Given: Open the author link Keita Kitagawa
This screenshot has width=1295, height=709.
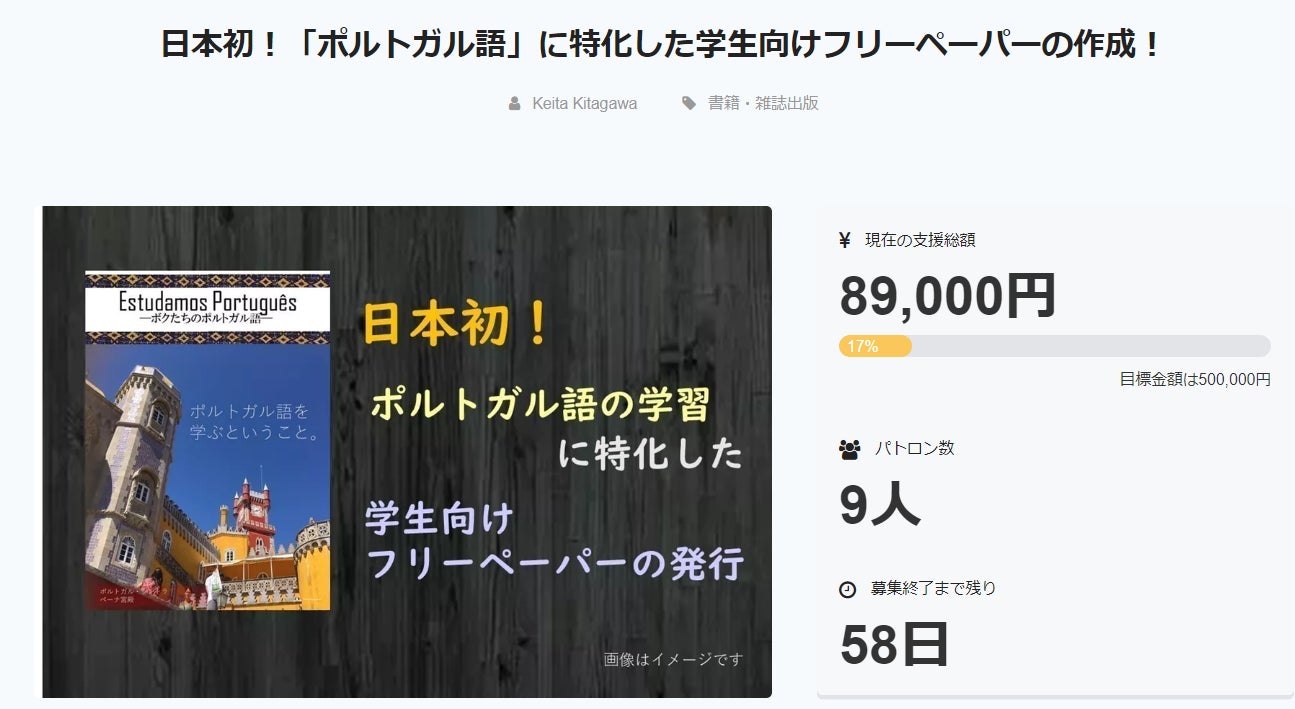Looking at the screenshot, I should point(584,103).
